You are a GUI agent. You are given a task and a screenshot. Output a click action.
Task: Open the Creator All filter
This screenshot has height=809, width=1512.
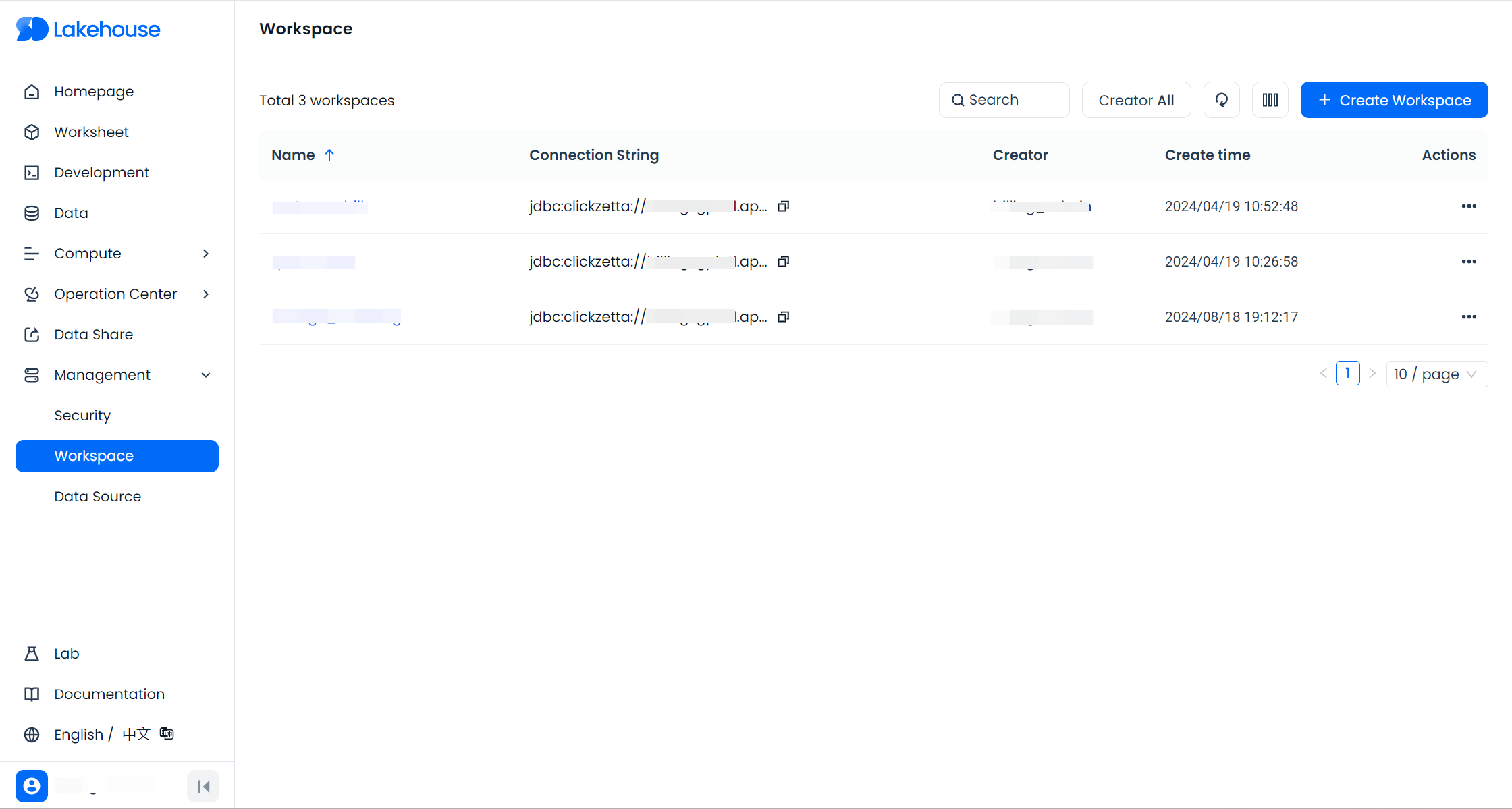pos(1136,100)
